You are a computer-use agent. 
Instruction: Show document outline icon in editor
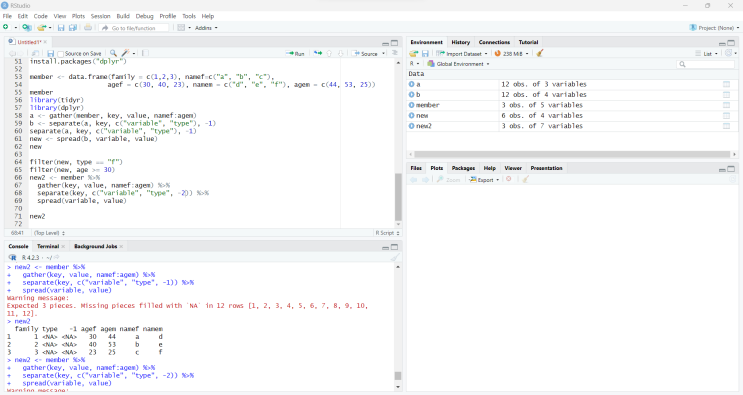click(394, 53)
